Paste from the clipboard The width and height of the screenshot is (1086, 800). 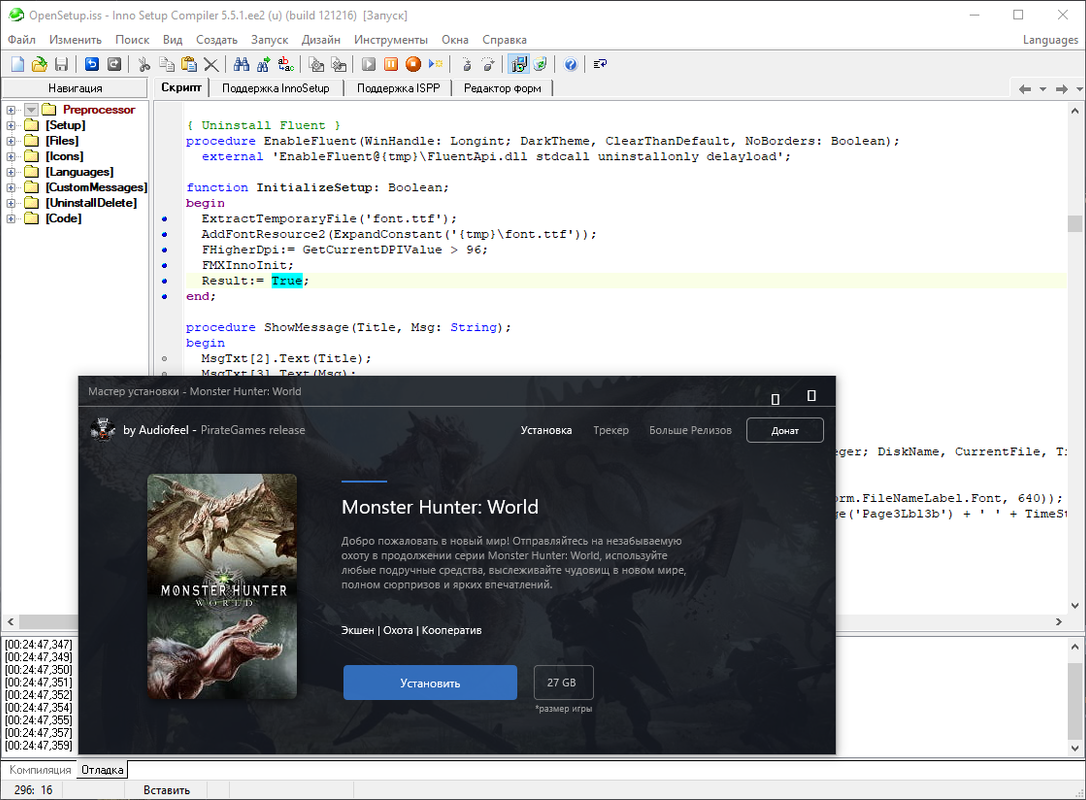pos(188,64)
